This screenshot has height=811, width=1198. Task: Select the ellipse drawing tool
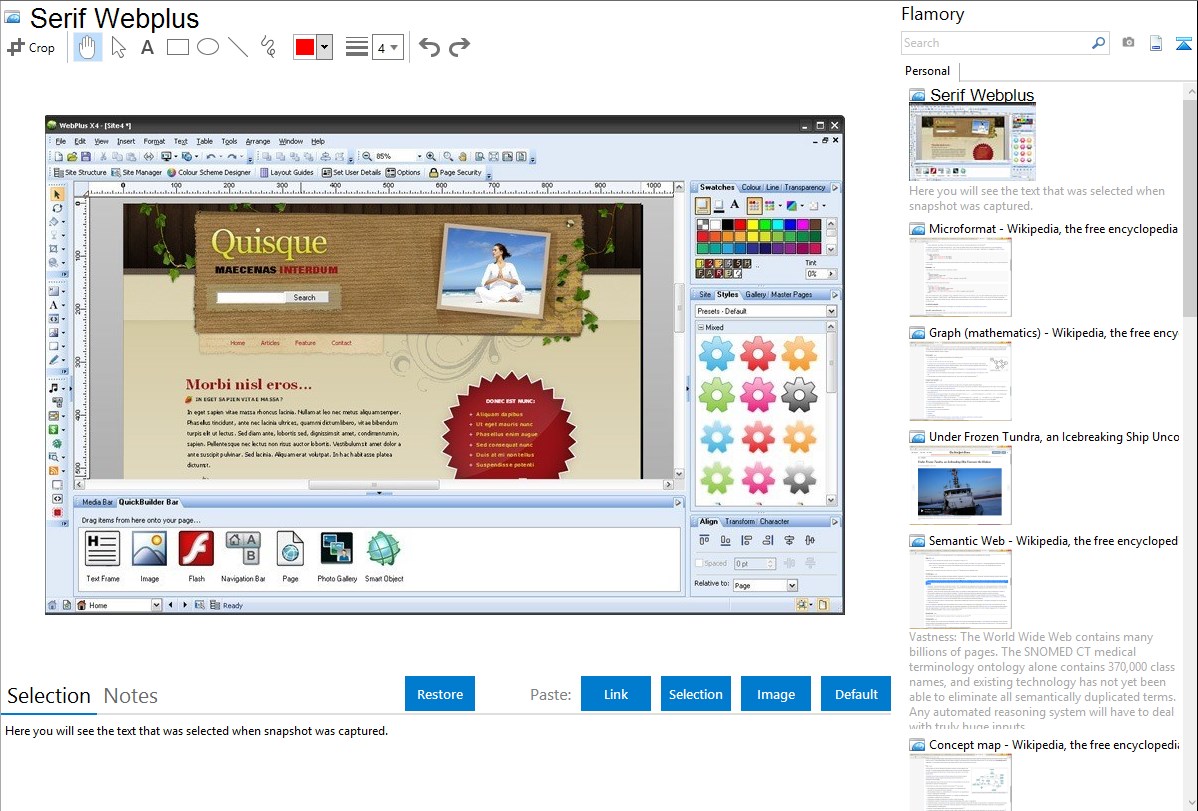208,47
